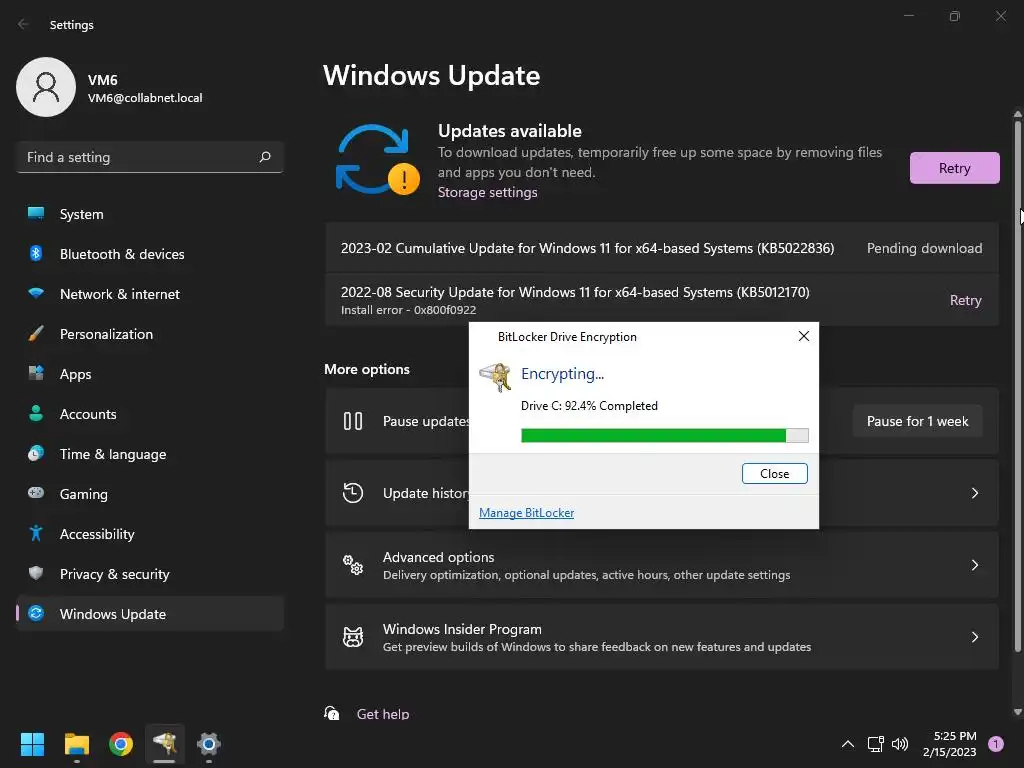1024x768 pixels.
Task: Click the Windows Update sync icon in sidebar
Action: 36,613
